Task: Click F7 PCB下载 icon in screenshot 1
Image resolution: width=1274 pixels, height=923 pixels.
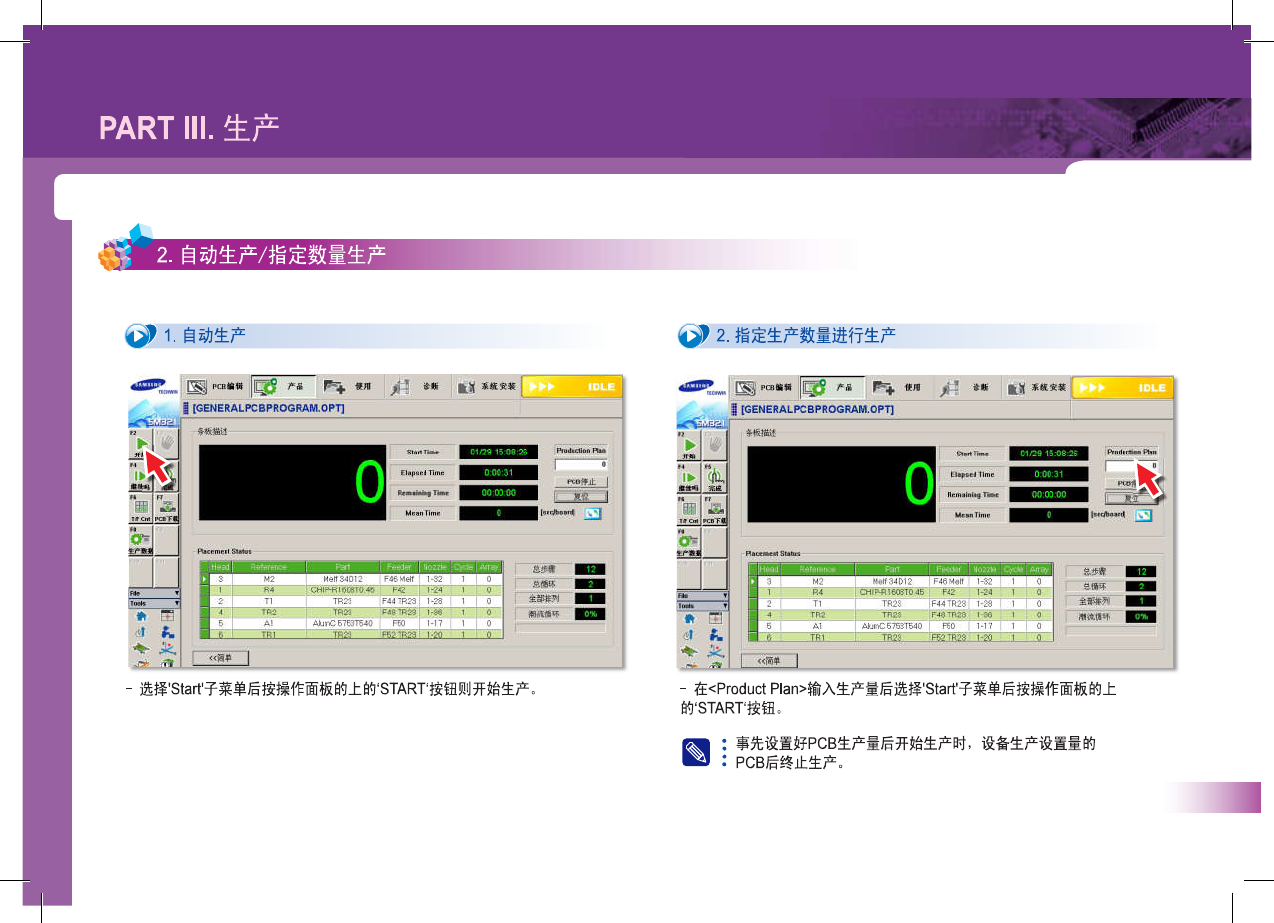Action: tap(166, 508)
